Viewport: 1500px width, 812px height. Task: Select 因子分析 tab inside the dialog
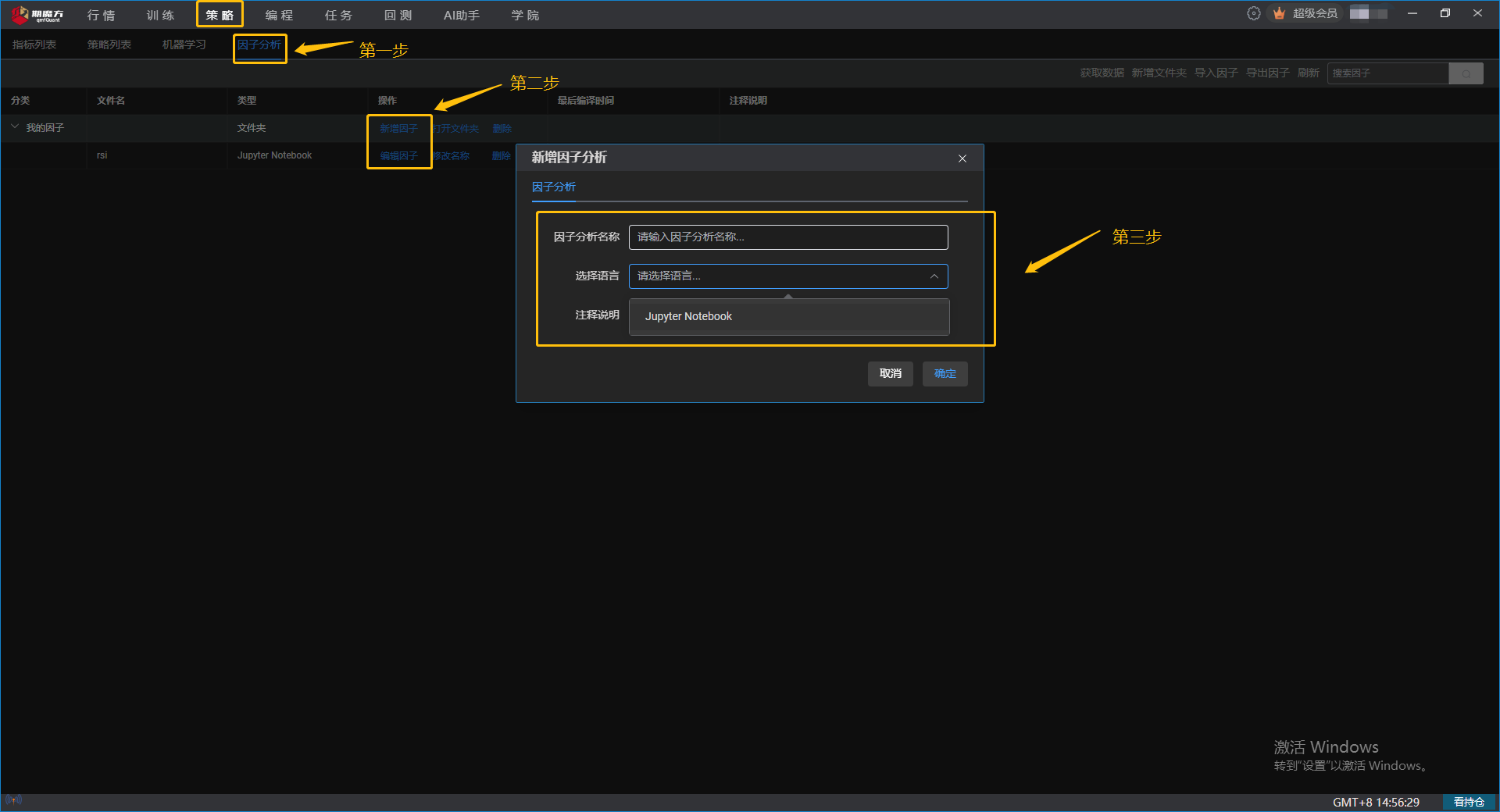point(554,187)
